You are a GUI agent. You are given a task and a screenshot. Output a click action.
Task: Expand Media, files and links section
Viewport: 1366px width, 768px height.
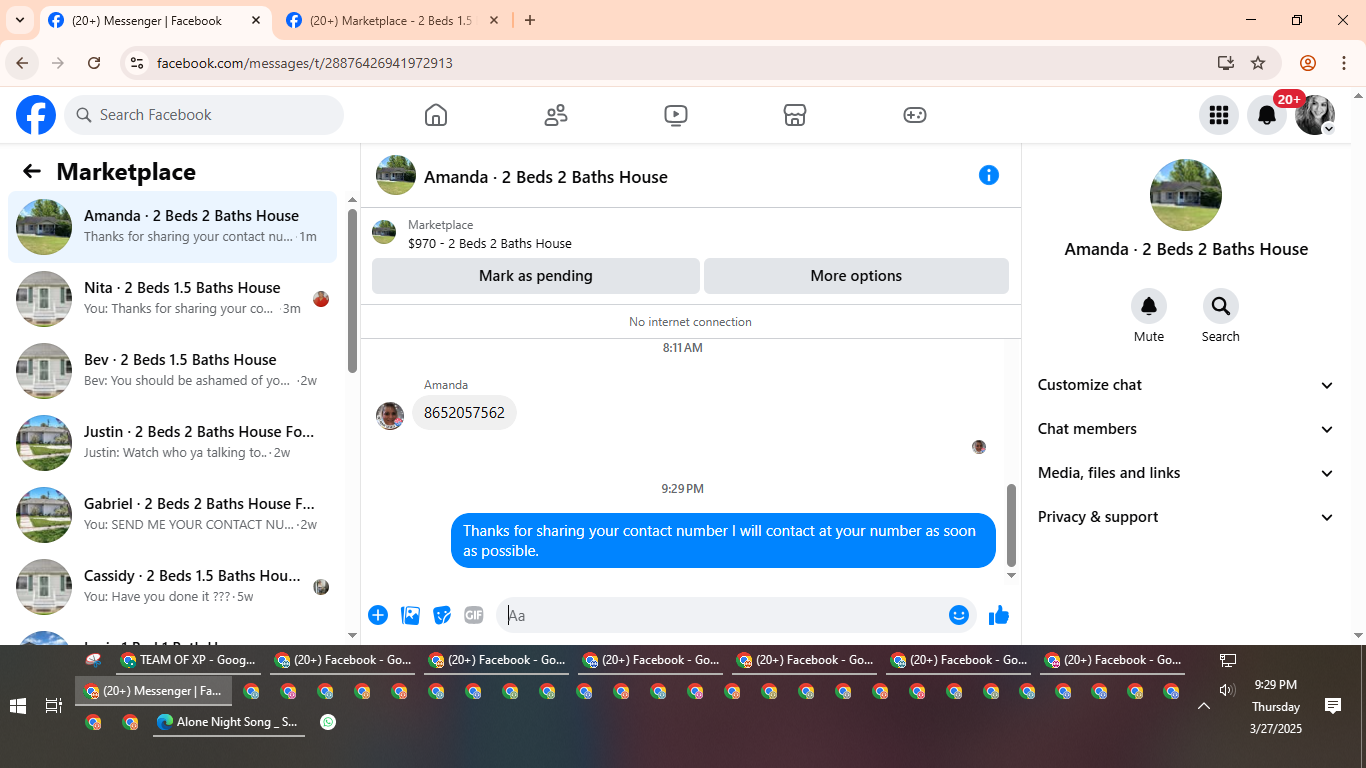1186,473
